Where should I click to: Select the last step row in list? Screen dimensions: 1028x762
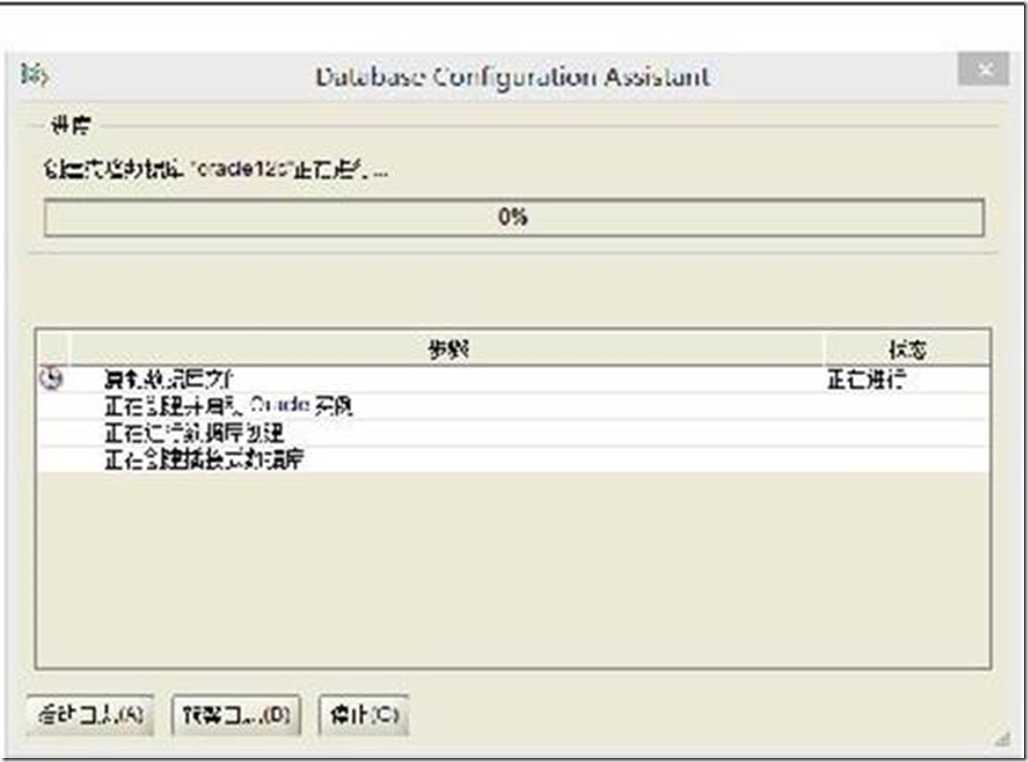pyautogui.click(x=513, y=460)
